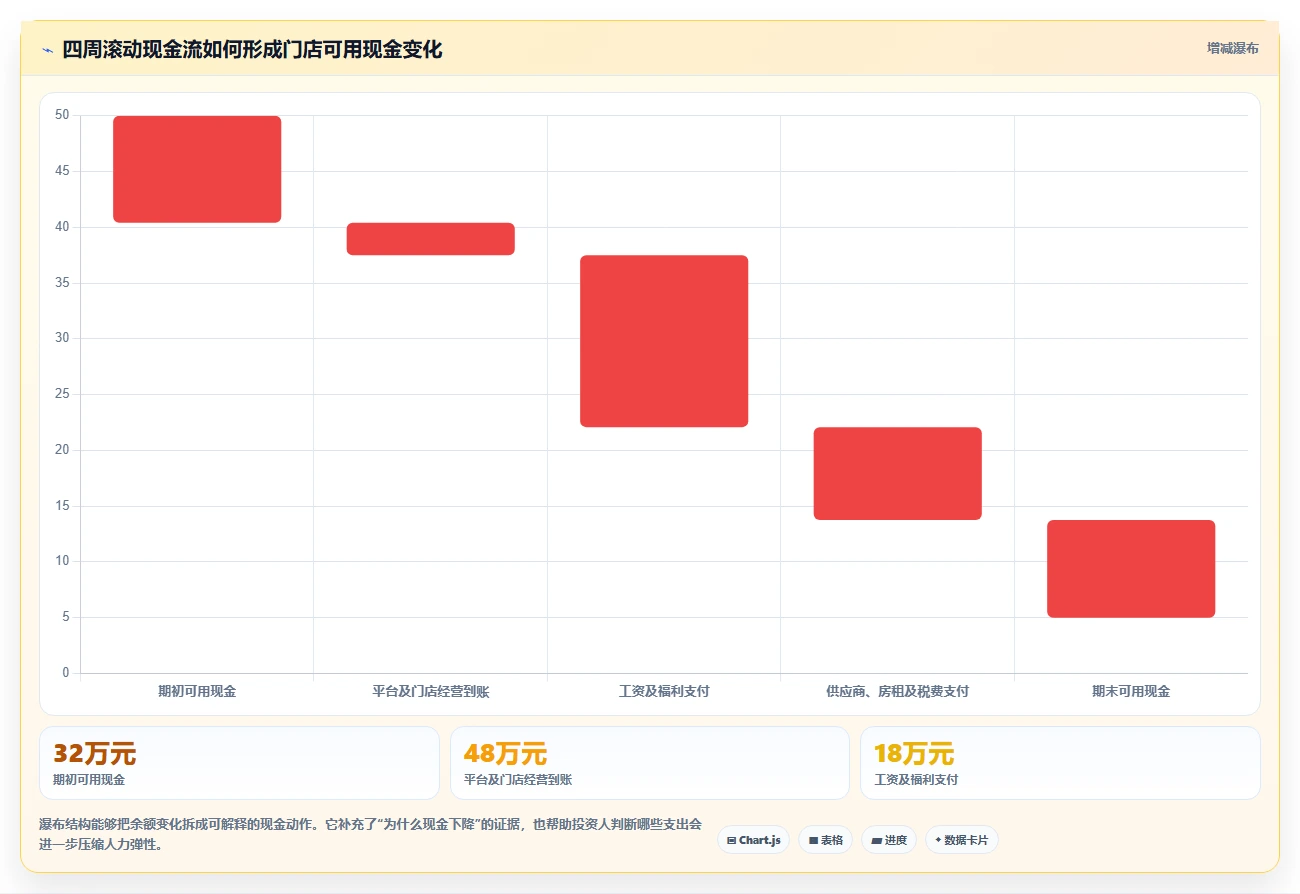
Task: Click the lightning icon beside the title
Action: pyautogui.click(x=47, y=50)
